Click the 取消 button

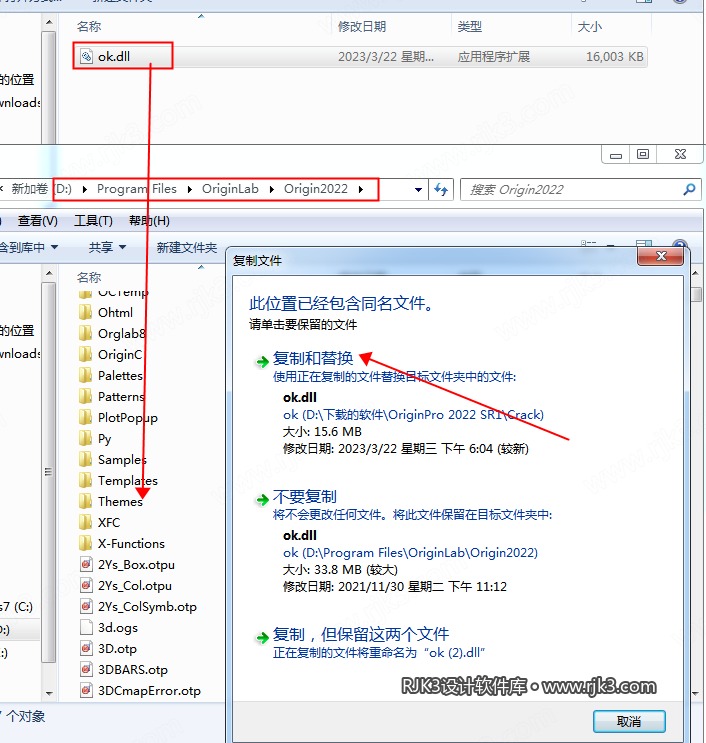coord(629,721)
